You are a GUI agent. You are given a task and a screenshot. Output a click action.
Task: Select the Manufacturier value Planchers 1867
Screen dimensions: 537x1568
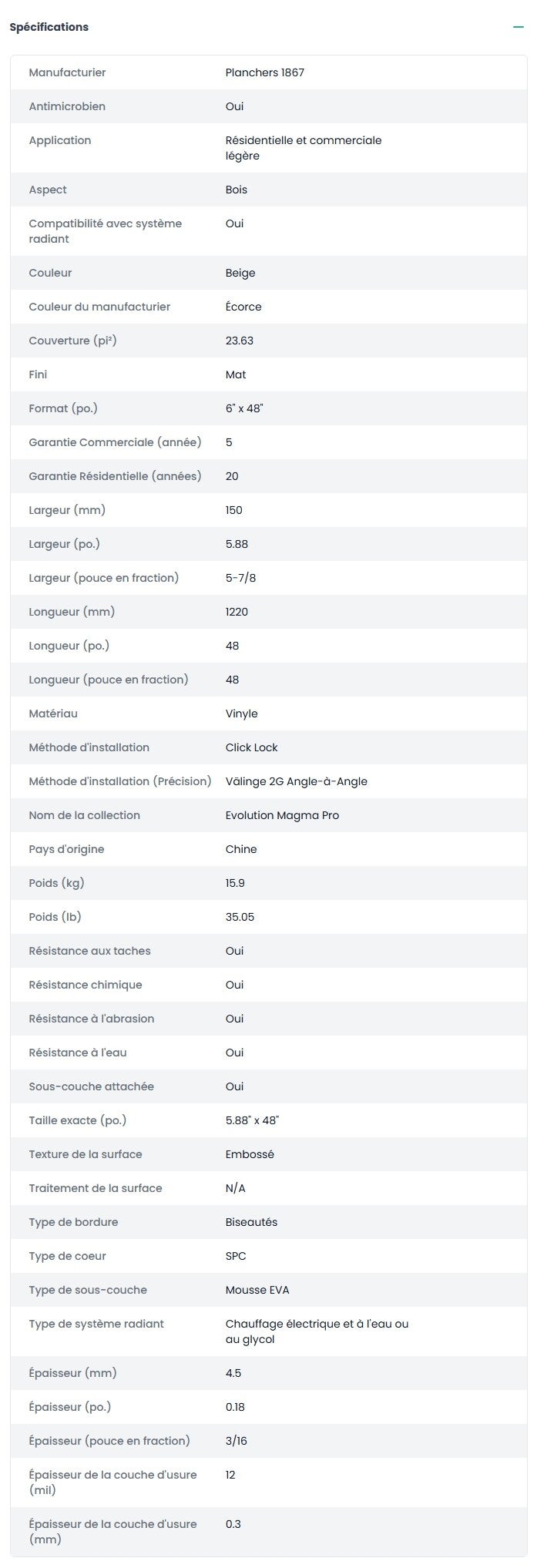point(264,72)
